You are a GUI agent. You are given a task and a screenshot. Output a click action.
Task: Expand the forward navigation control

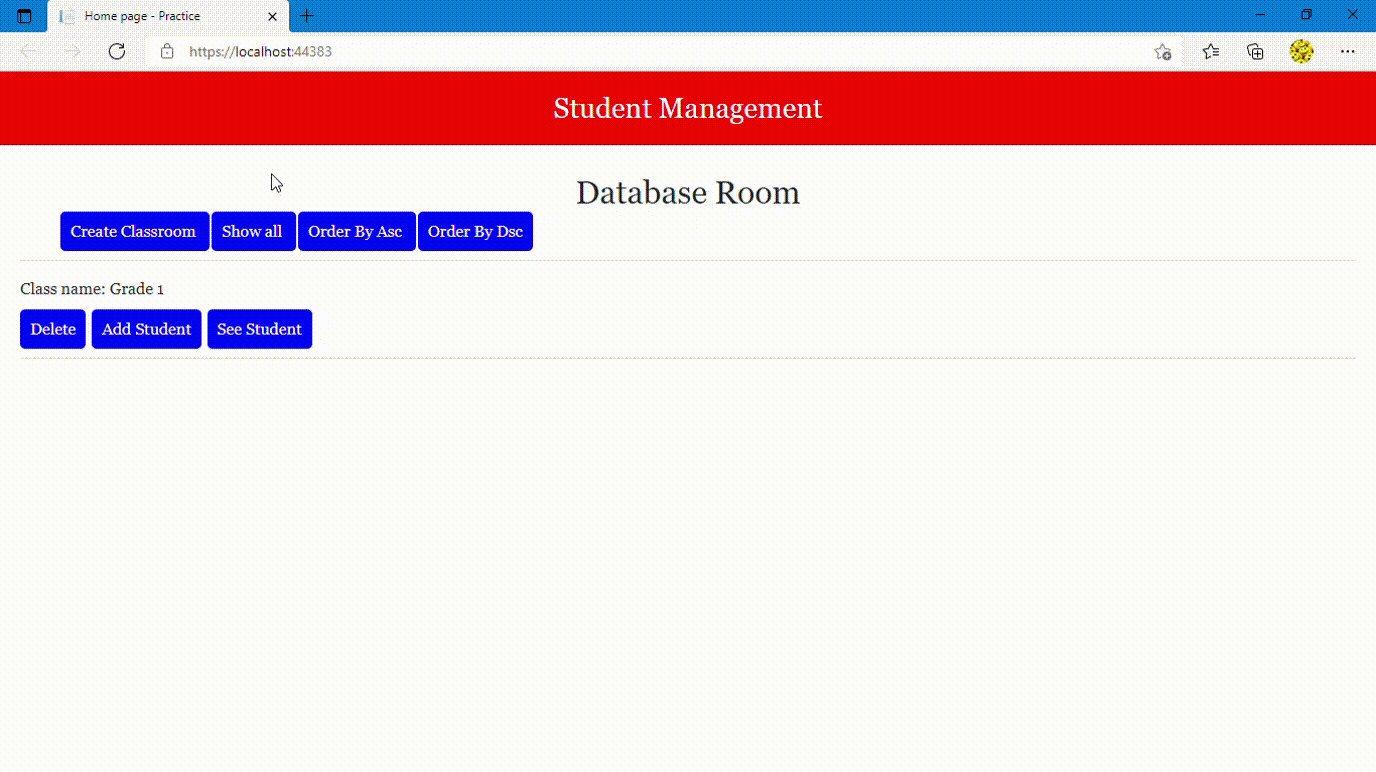[72, 51]
